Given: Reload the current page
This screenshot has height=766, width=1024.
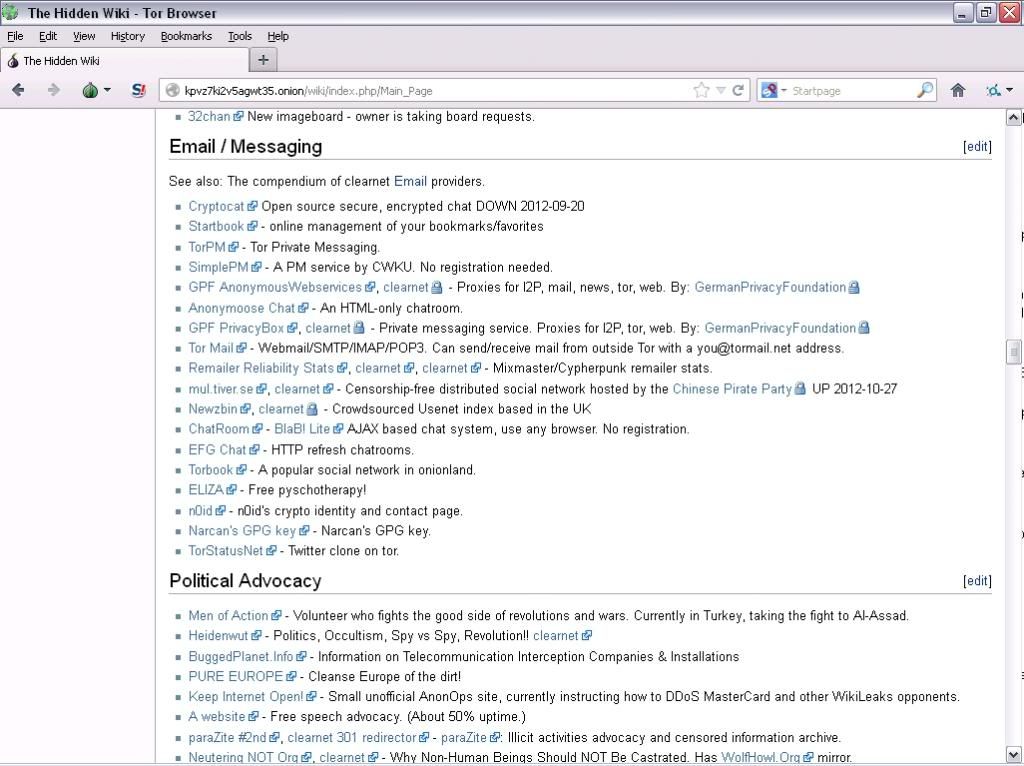Looking at the screenshot, I should [x=738, y=90].
